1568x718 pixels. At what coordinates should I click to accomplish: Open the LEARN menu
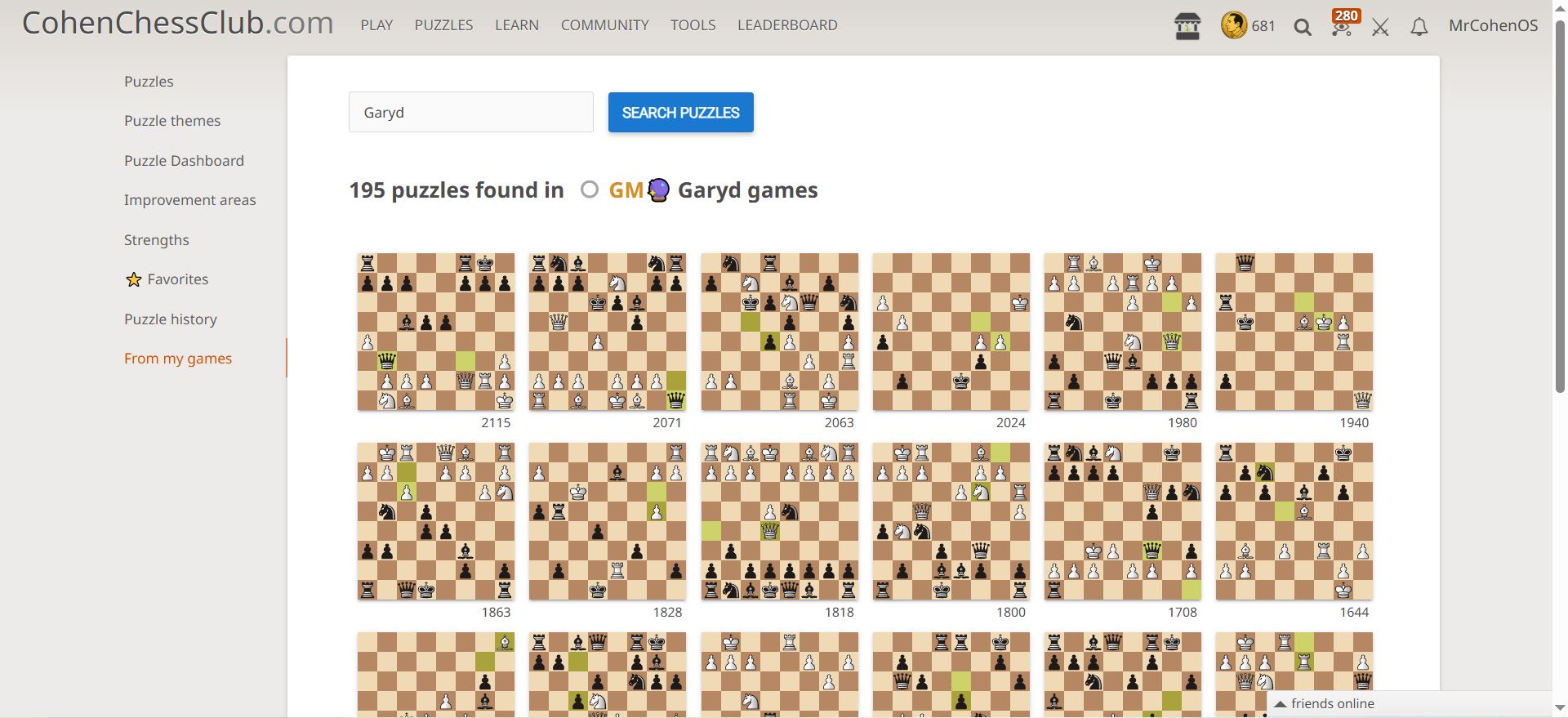pos(517,25)
